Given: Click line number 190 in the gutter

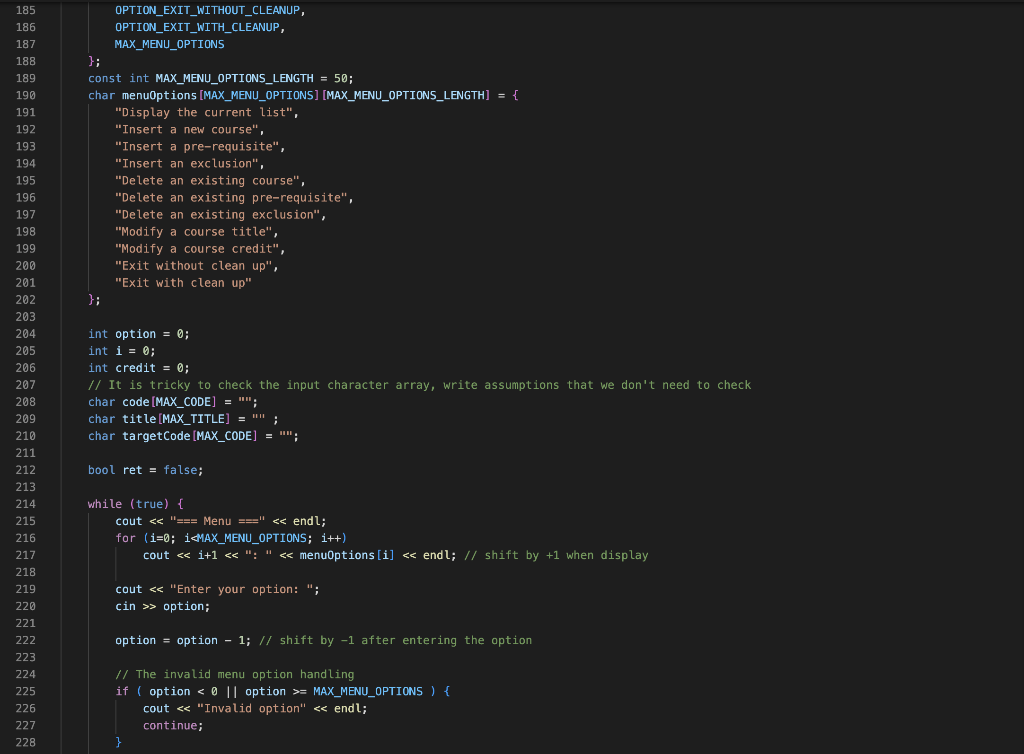Looking at the screenshot, I should pyautogui.click(x=25, y=95).
